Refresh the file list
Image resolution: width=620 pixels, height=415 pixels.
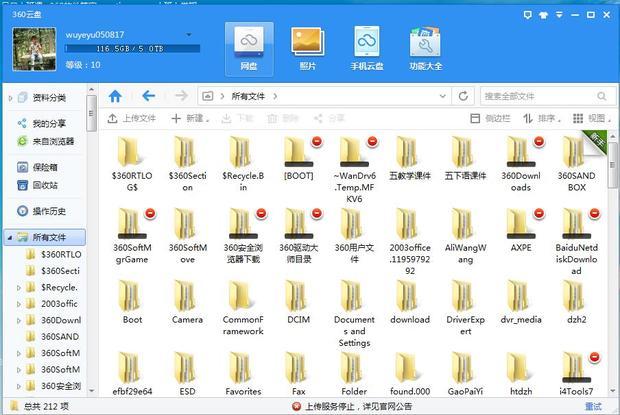click(463, 96)
